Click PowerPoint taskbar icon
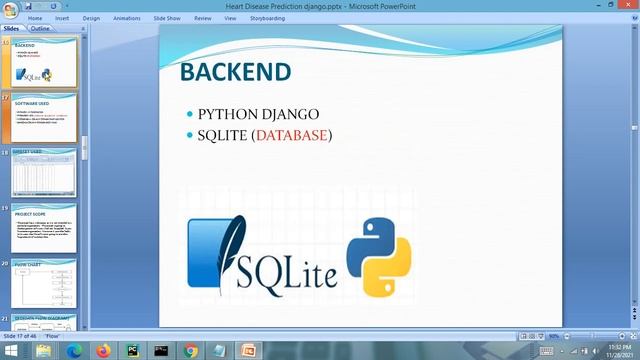640x360 pixels. (x=248, y=351)
